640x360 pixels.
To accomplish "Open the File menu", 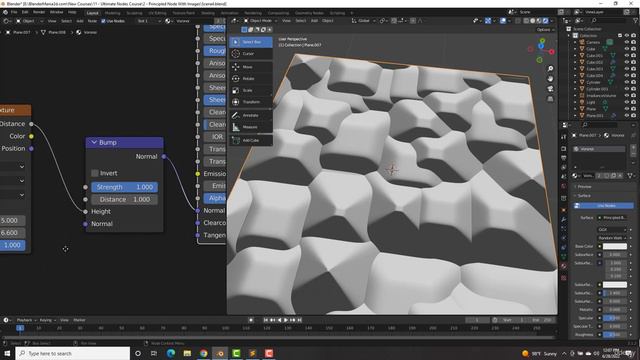I will tap(14, 12).
